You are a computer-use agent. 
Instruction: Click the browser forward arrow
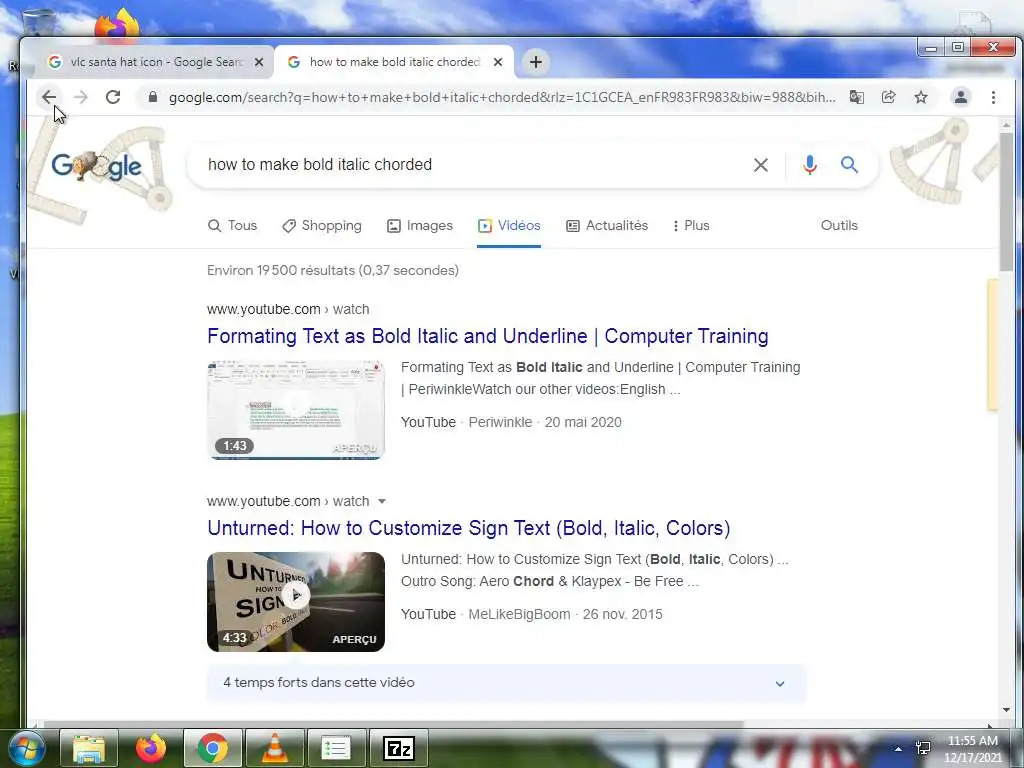[x=81, y=97]
